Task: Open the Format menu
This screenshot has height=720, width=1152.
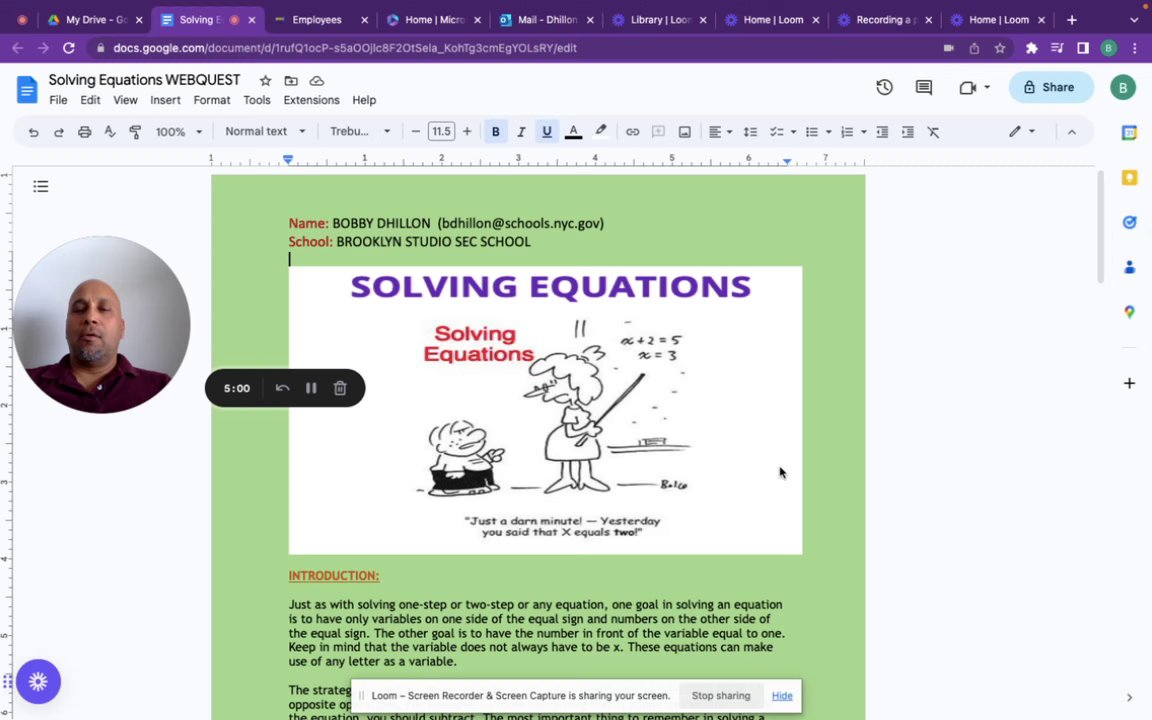Action: (212, 100)
